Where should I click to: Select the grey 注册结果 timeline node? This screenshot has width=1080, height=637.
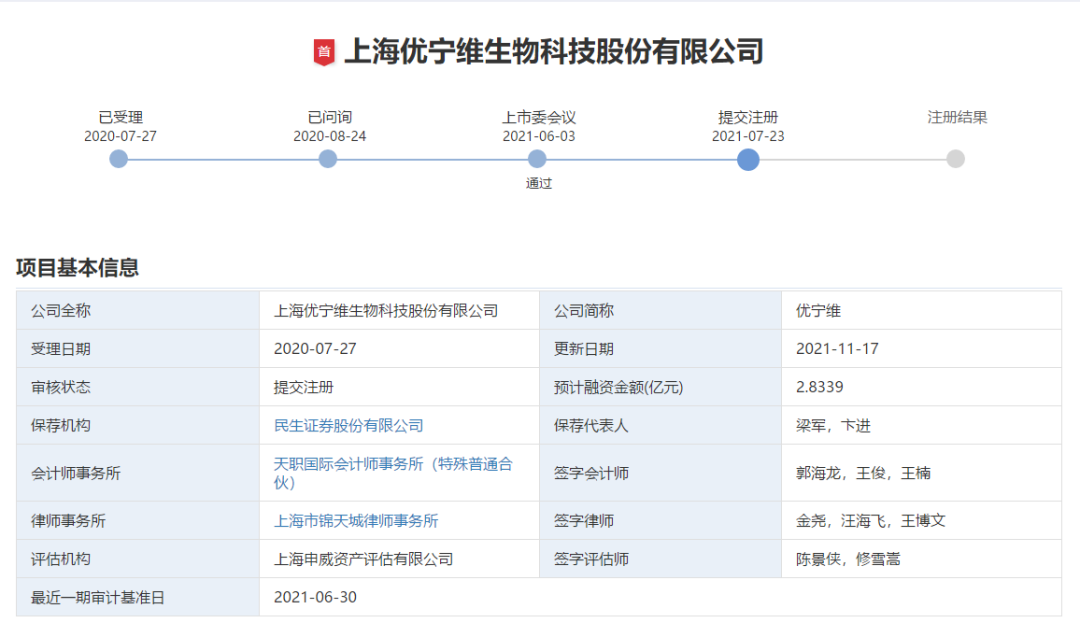tap(956, 159)
